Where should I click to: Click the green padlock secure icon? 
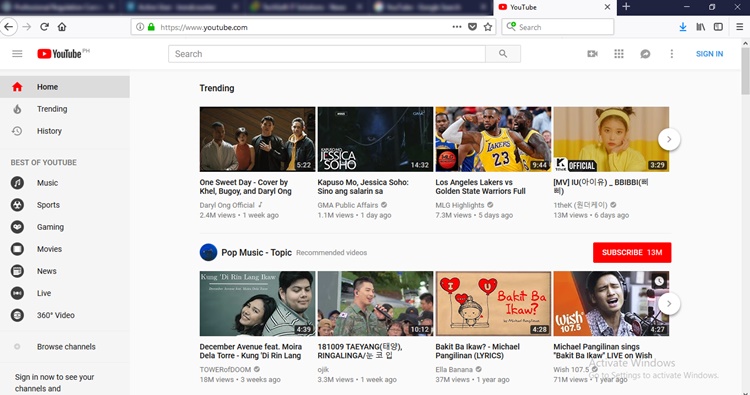151,27
